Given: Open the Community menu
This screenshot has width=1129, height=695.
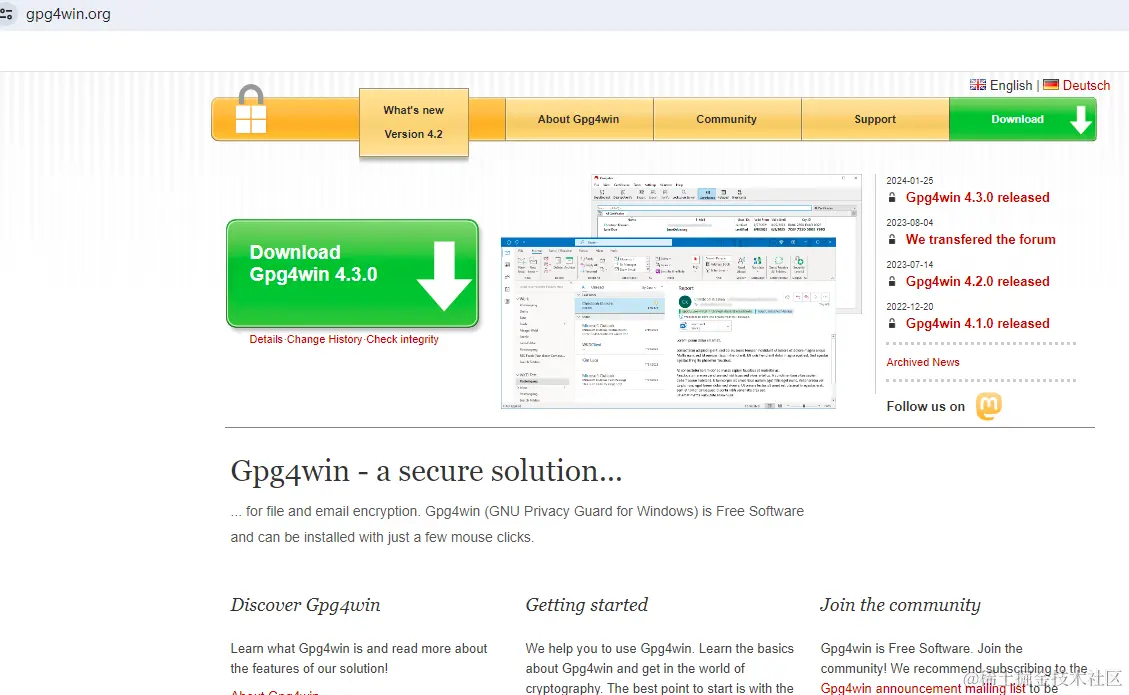Looking at the screenshot, I should pos(727,120).
